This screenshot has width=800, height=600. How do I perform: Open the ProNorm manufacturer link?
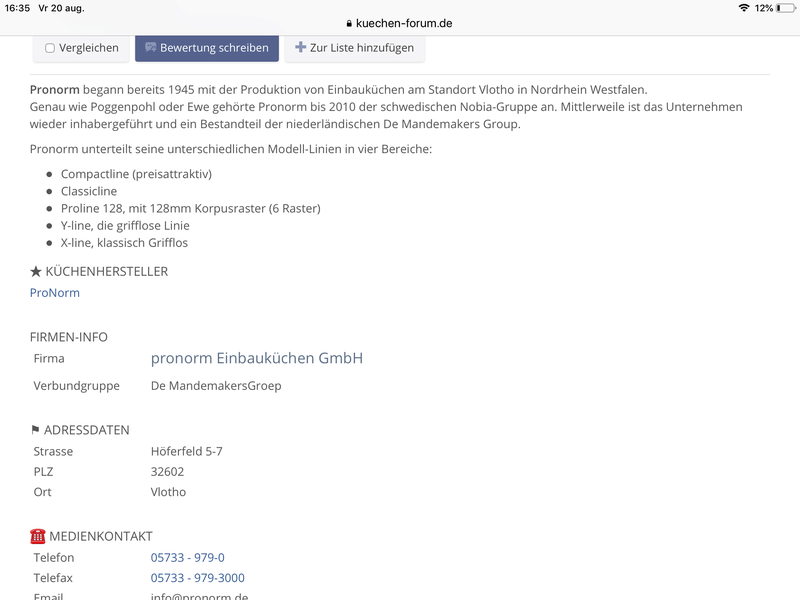point(55,293)
